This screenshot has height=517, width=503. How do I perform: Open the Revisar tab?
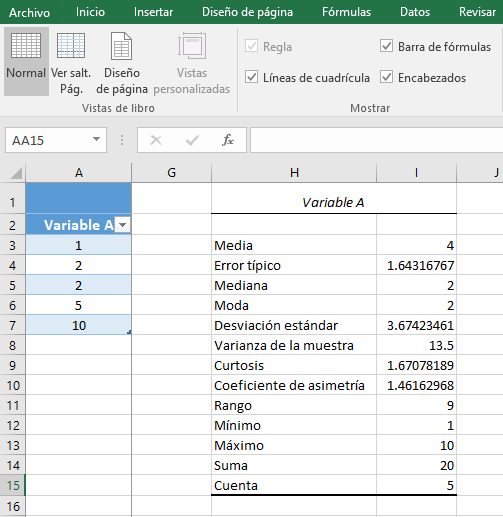click(x=477, y=12)
